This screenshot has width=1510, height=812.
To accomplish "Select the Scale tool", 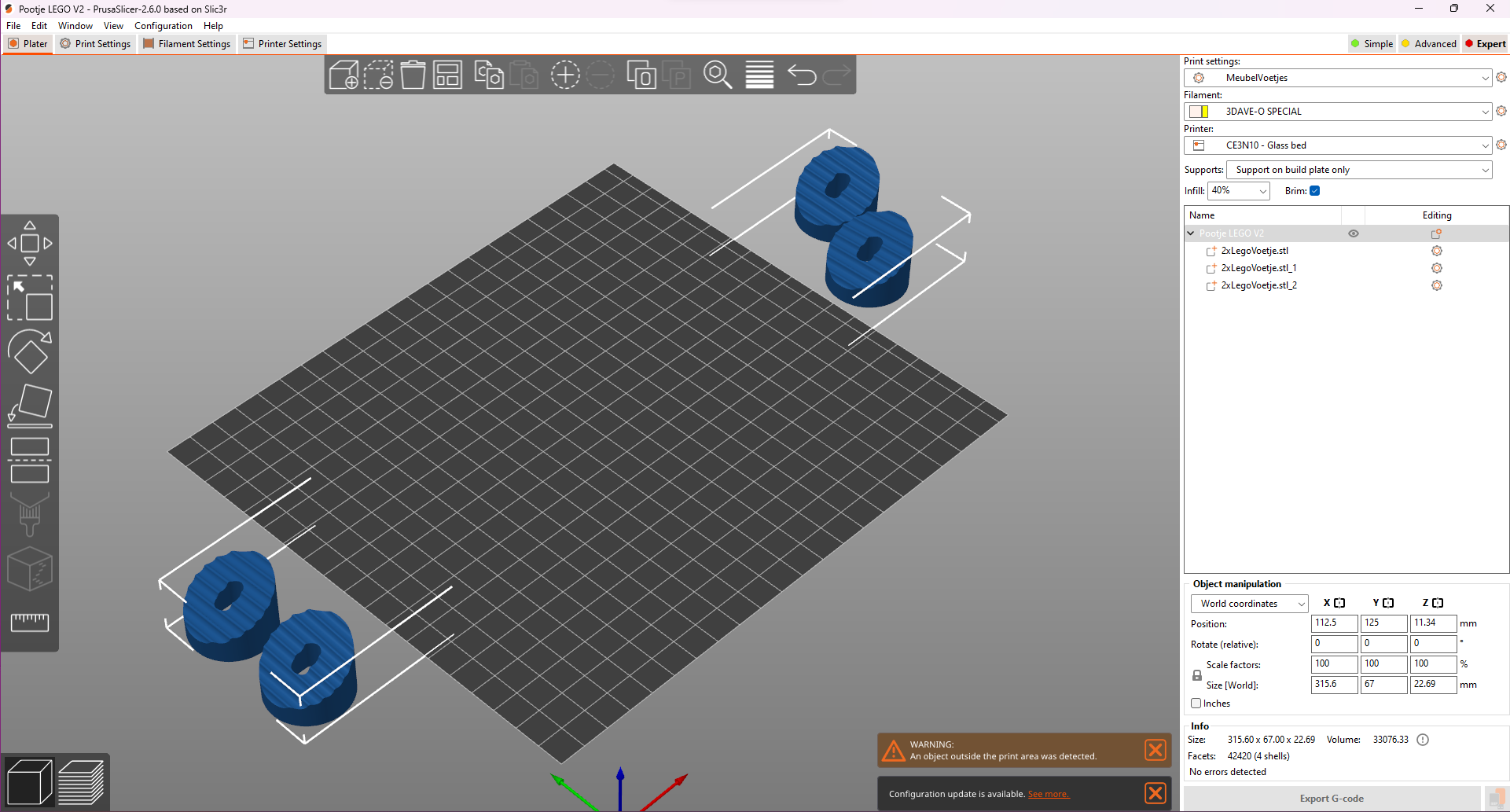I will [29, 299].
